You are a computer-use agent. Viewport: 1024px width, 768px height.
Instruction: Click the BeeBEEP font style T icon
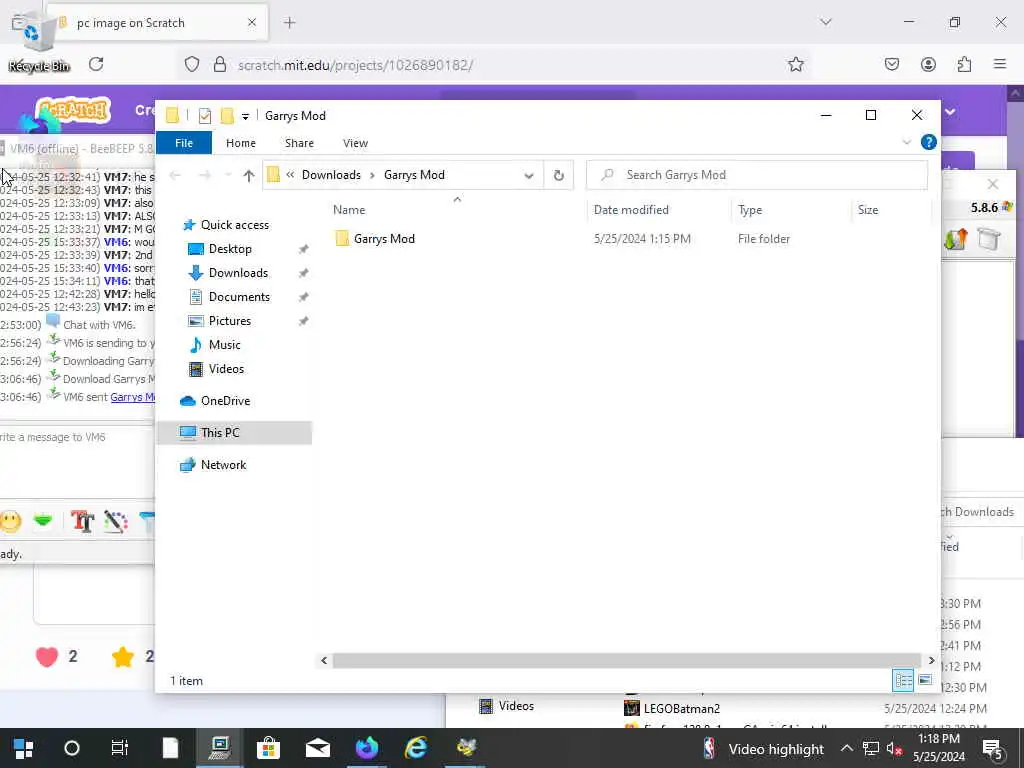click(82, 521)
